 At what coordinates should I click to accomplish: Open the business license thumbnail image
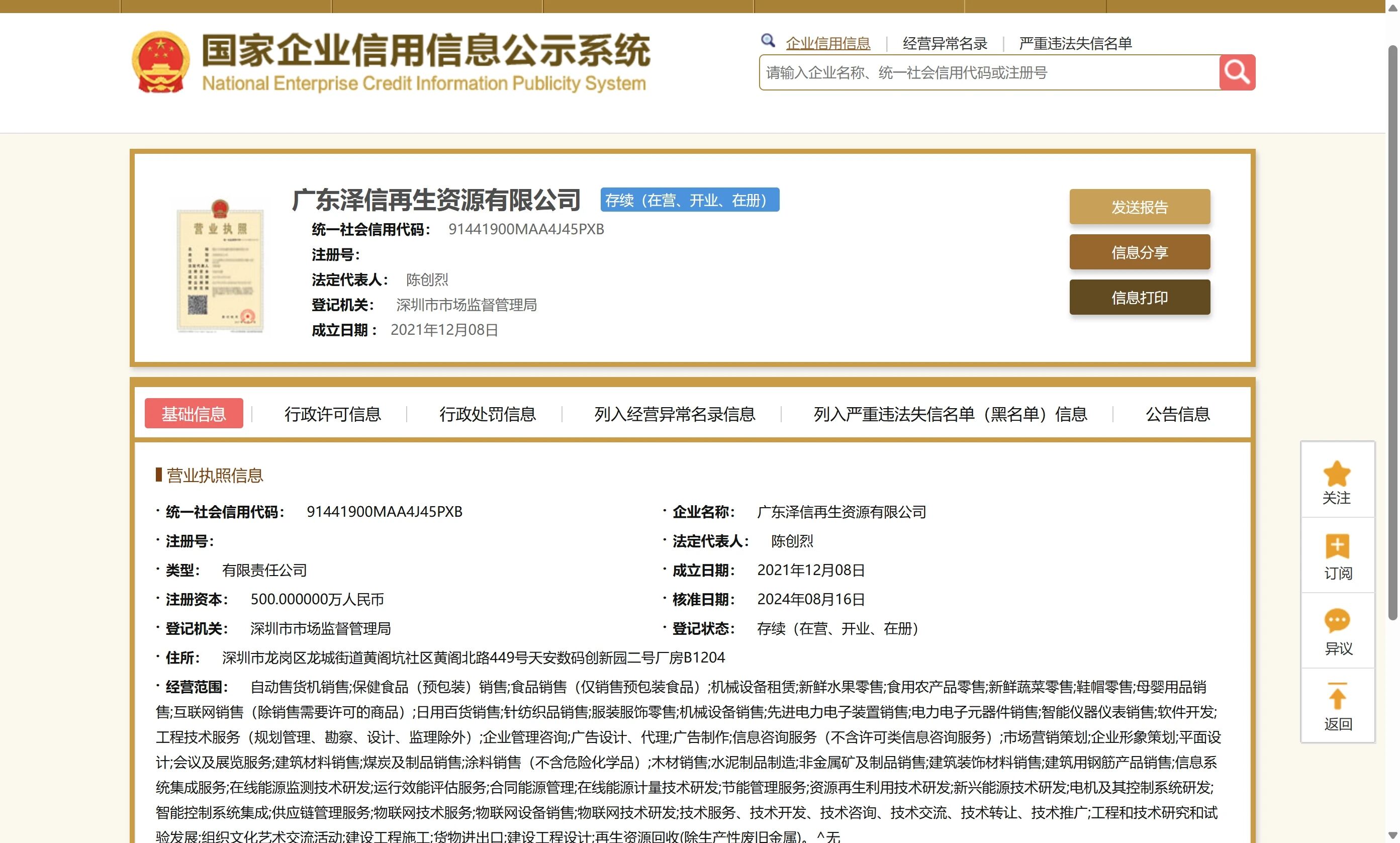220,266
